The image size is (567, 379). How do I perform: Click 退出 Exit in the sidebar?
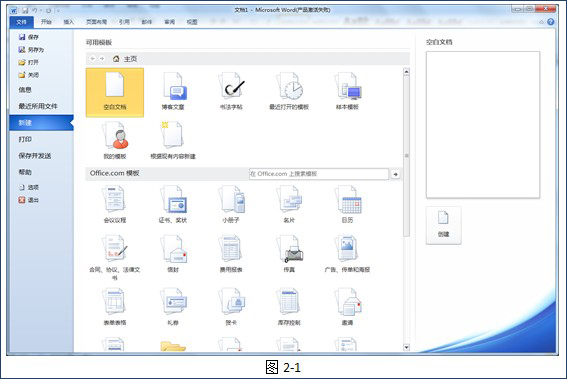click(29, 200)
